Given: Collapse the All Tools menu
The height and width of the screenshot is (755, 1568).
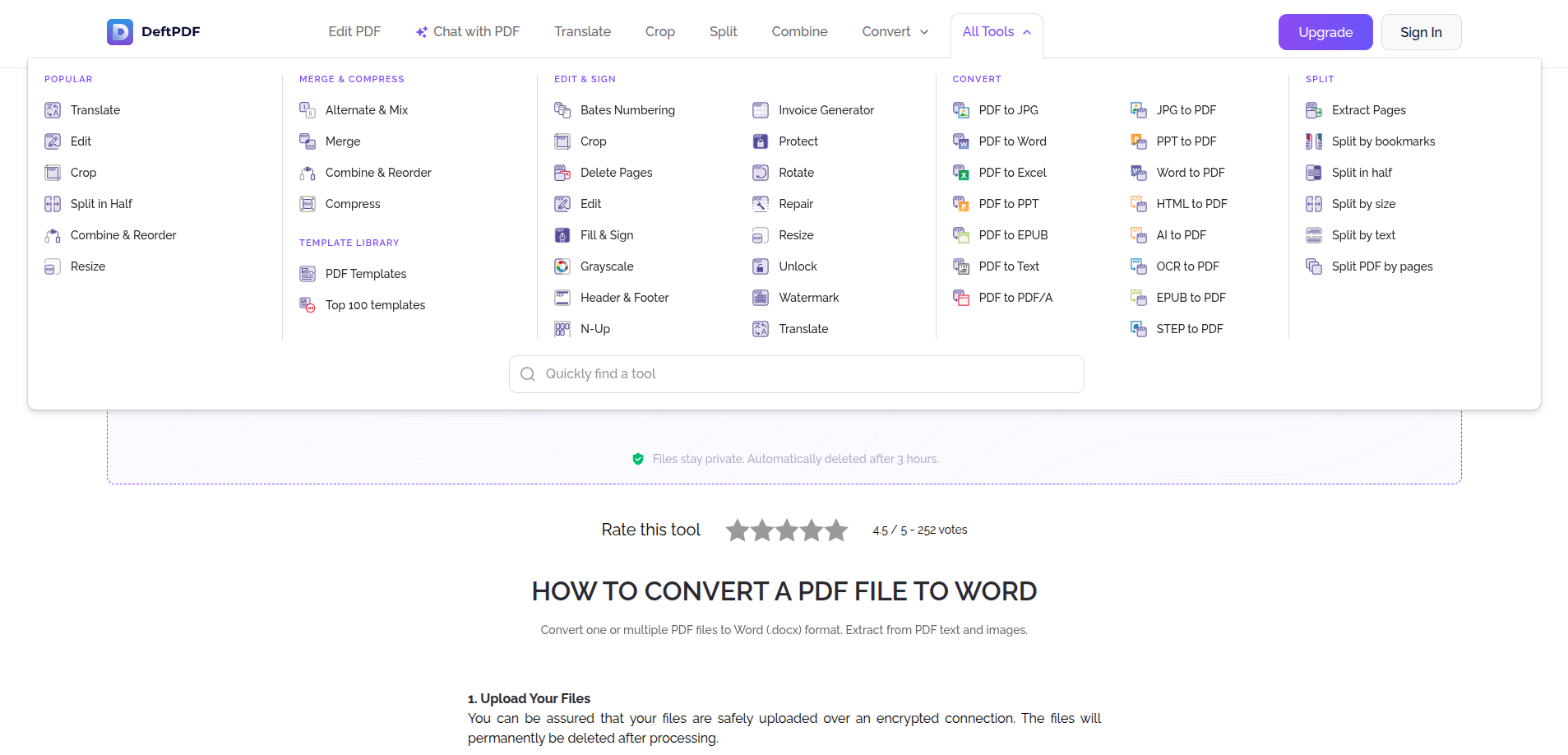Looking at the screenshot, I should click(996, 31).
